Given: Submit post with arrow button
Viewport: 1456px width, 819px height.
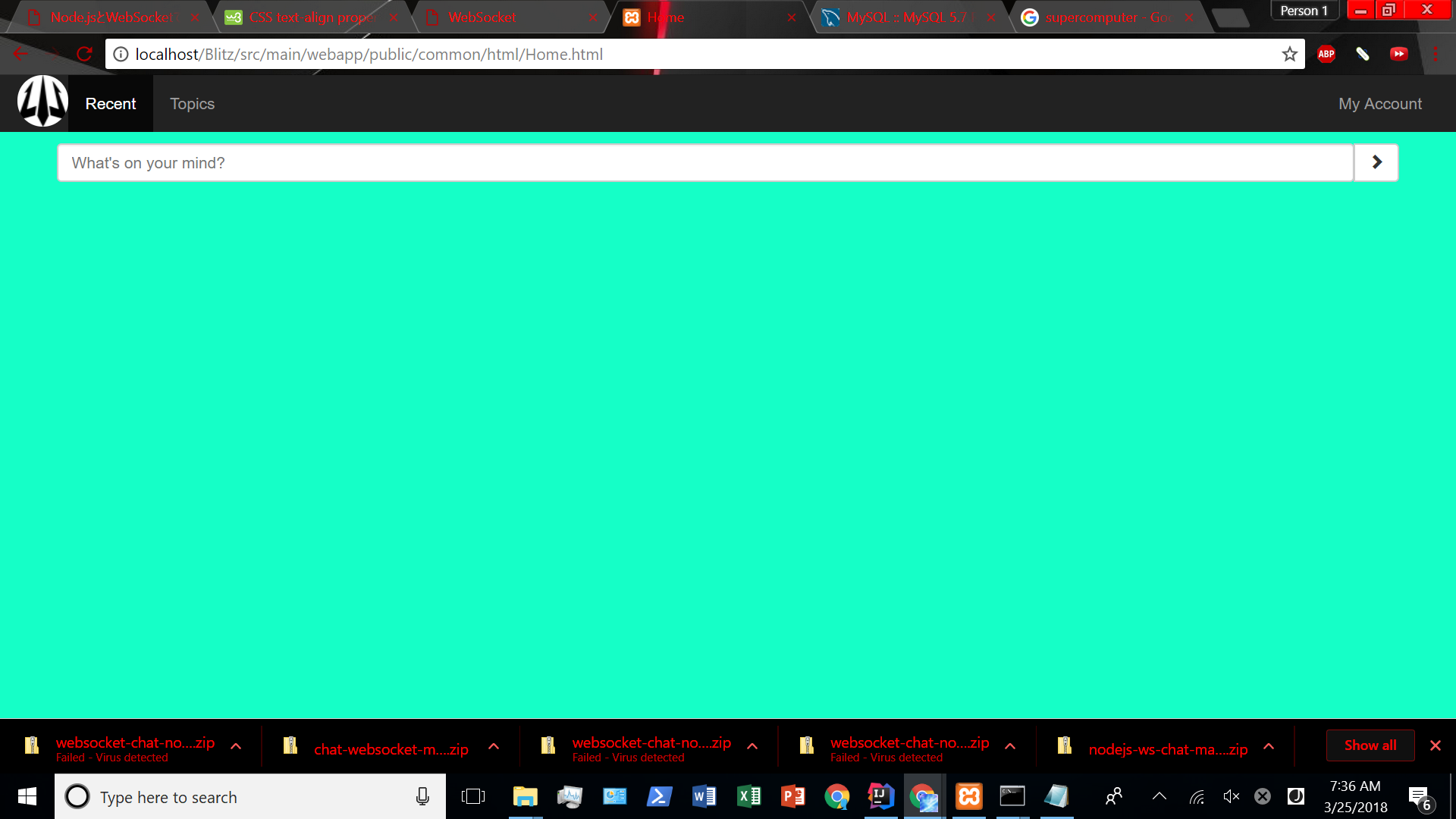Looking at the screenshot, I should click(x=1376, y=162).
